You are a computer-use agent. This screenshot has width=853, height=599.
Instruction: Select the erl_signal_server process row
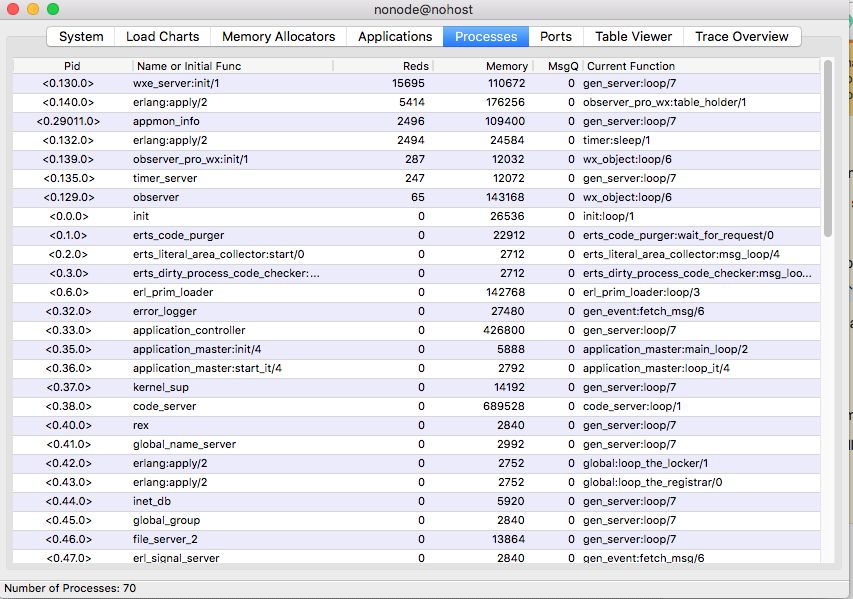[416, 557]
